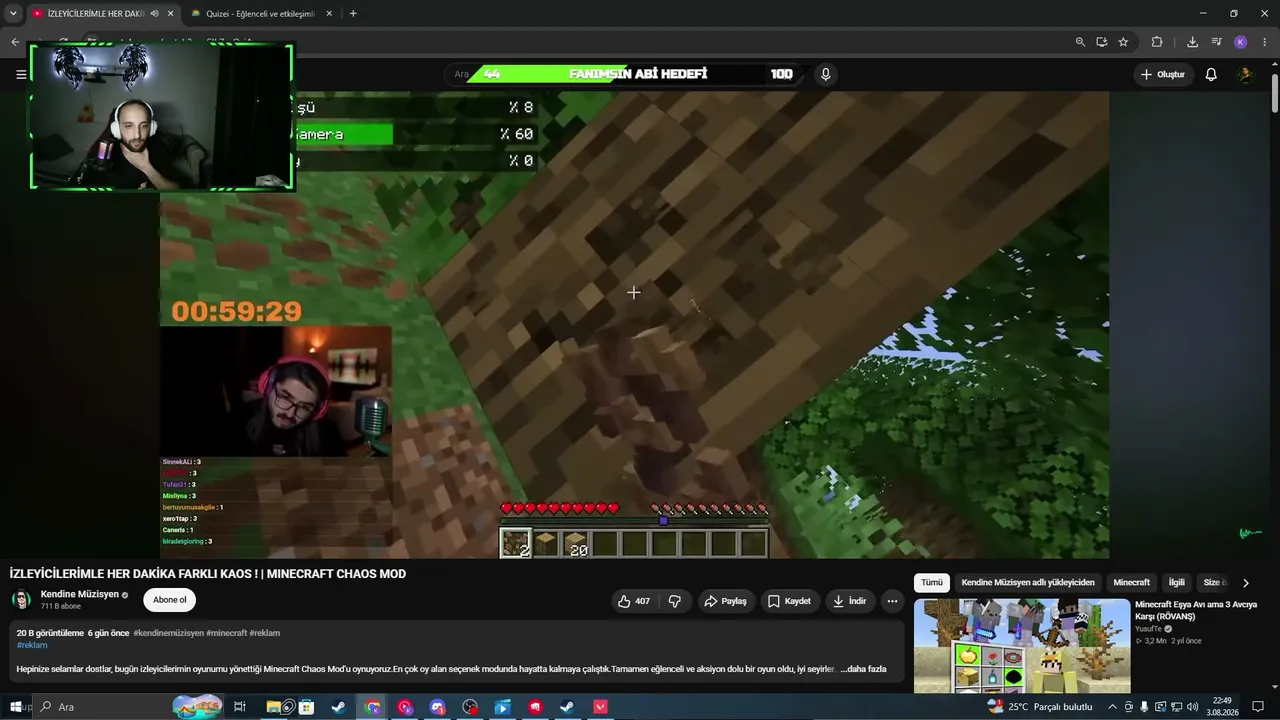The height and width of the screenshot is (720, 1280).
Task: Share the video via Paylaş
Action: click(726, 601)
